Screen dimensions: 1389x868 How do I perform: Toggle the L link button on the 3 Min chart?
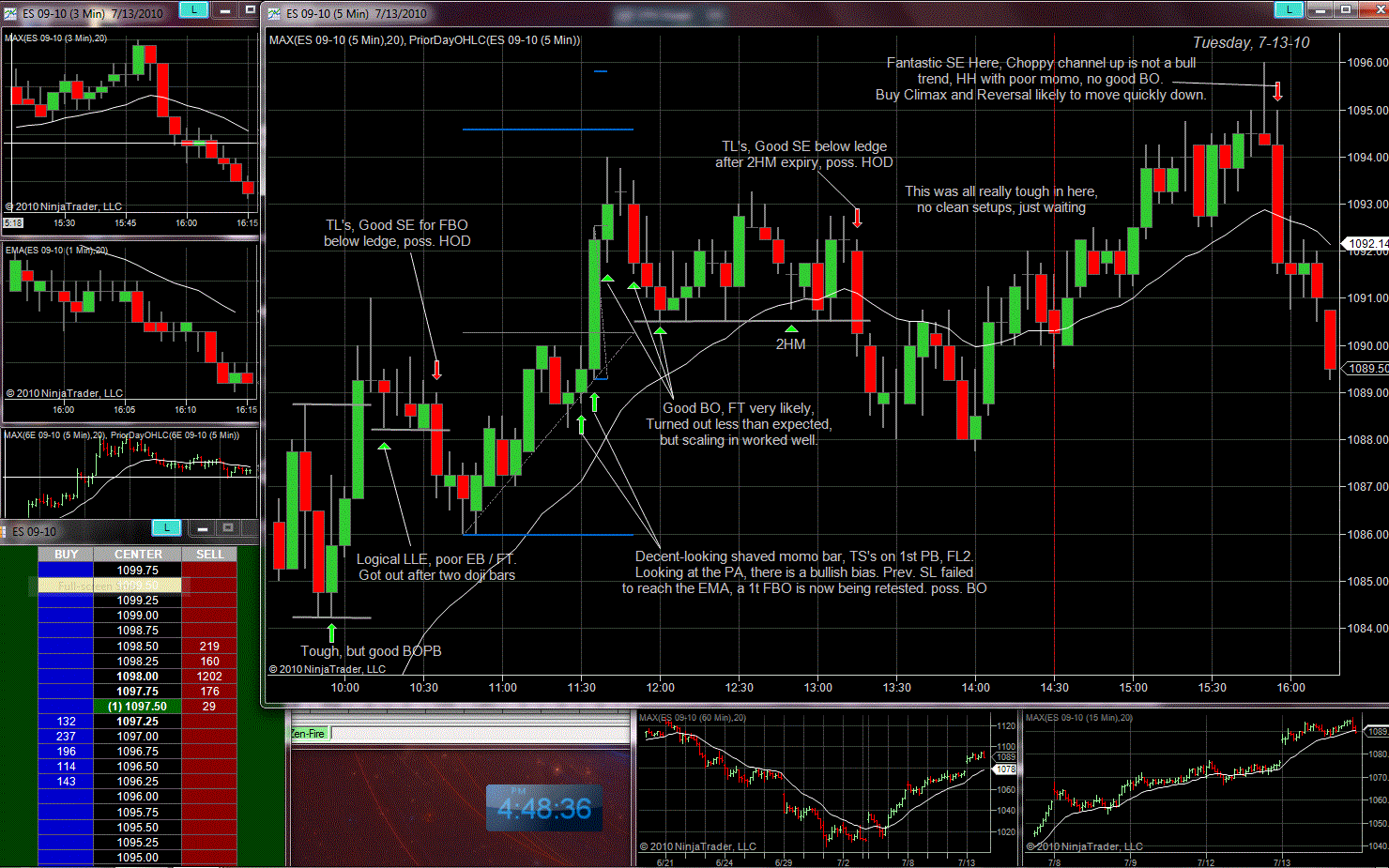point(193,9)
